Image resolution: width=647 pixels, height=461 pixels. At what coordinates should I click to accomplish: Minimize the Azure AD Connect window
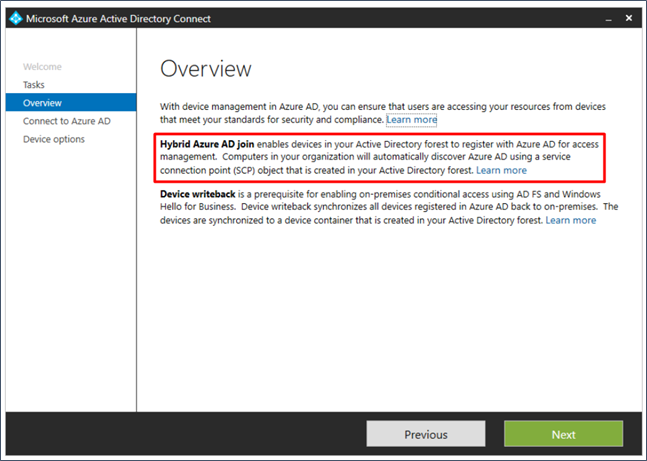pos(609,19)
